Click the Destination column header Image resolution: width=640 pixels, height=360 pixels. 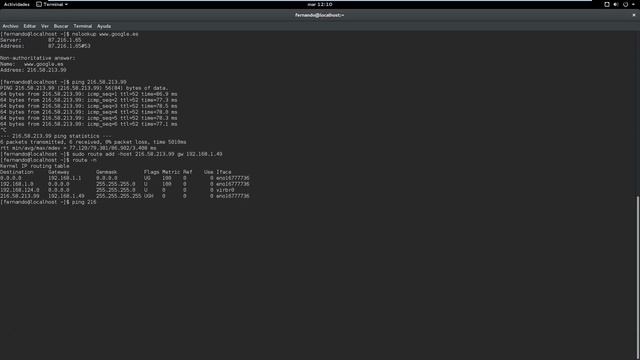coord(17,172)
